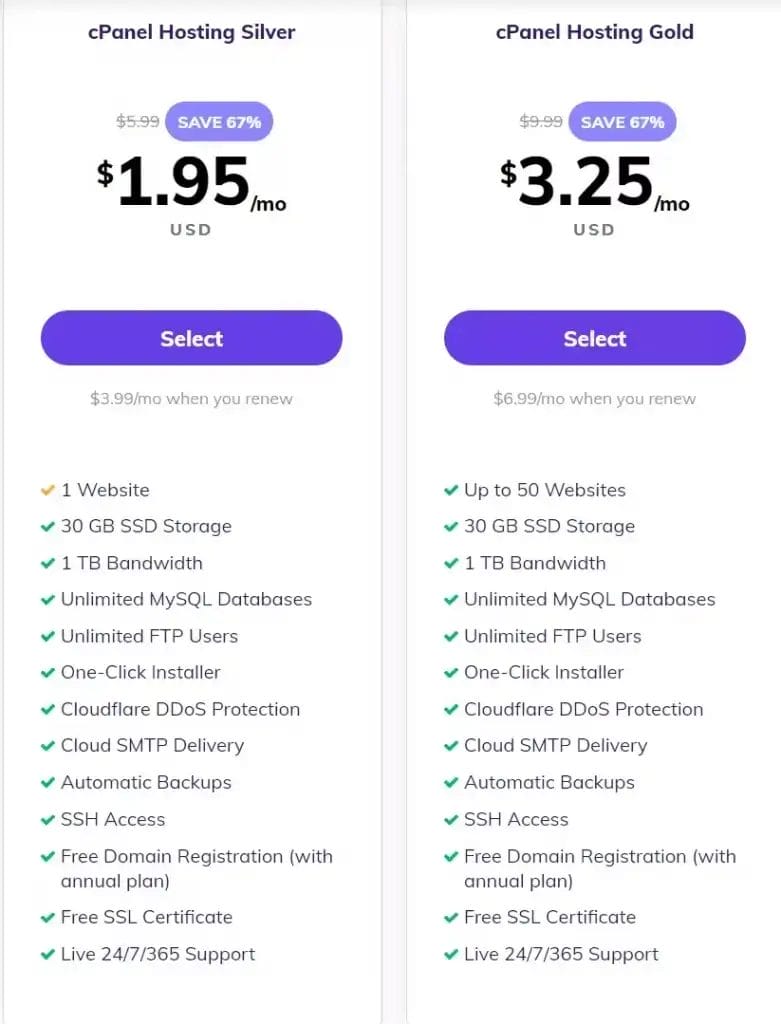Click the checkmark beside Unlimited MySQL Databases on Gold

[452, 599]
